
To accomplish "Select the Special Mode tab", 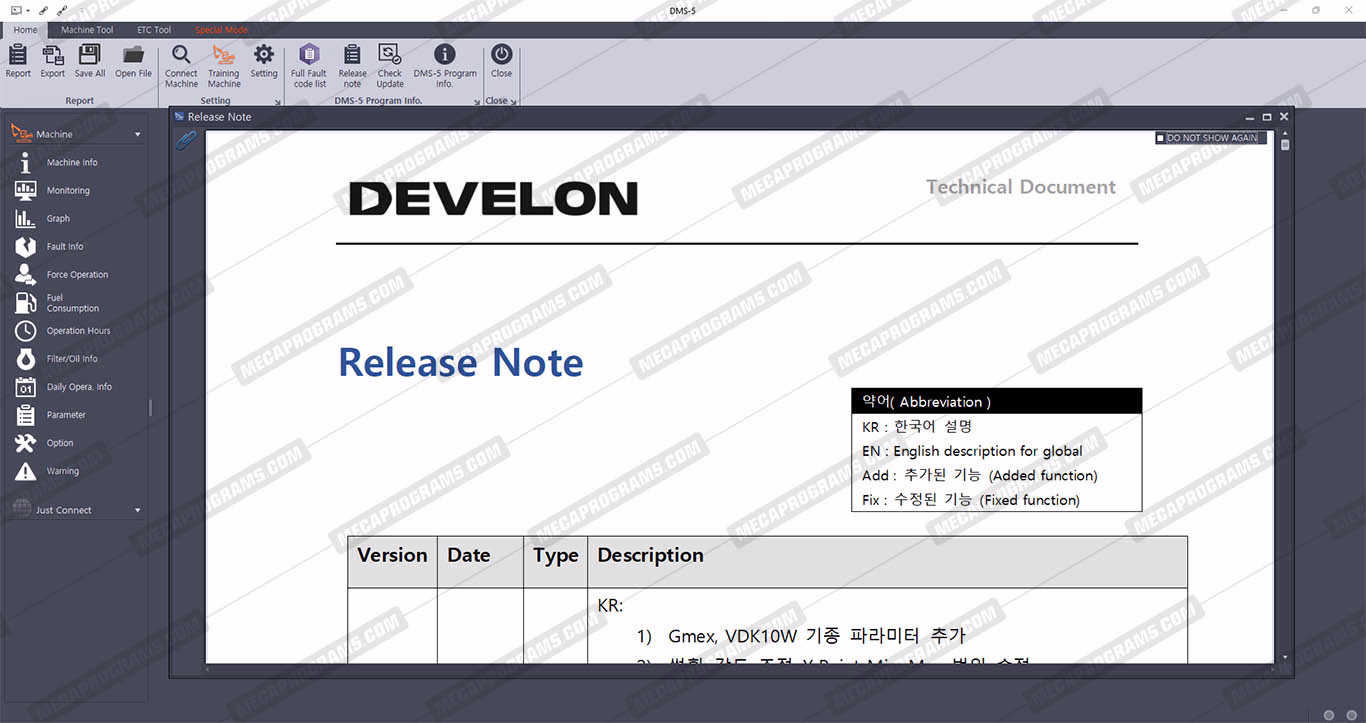I will [x=221, y=30].
